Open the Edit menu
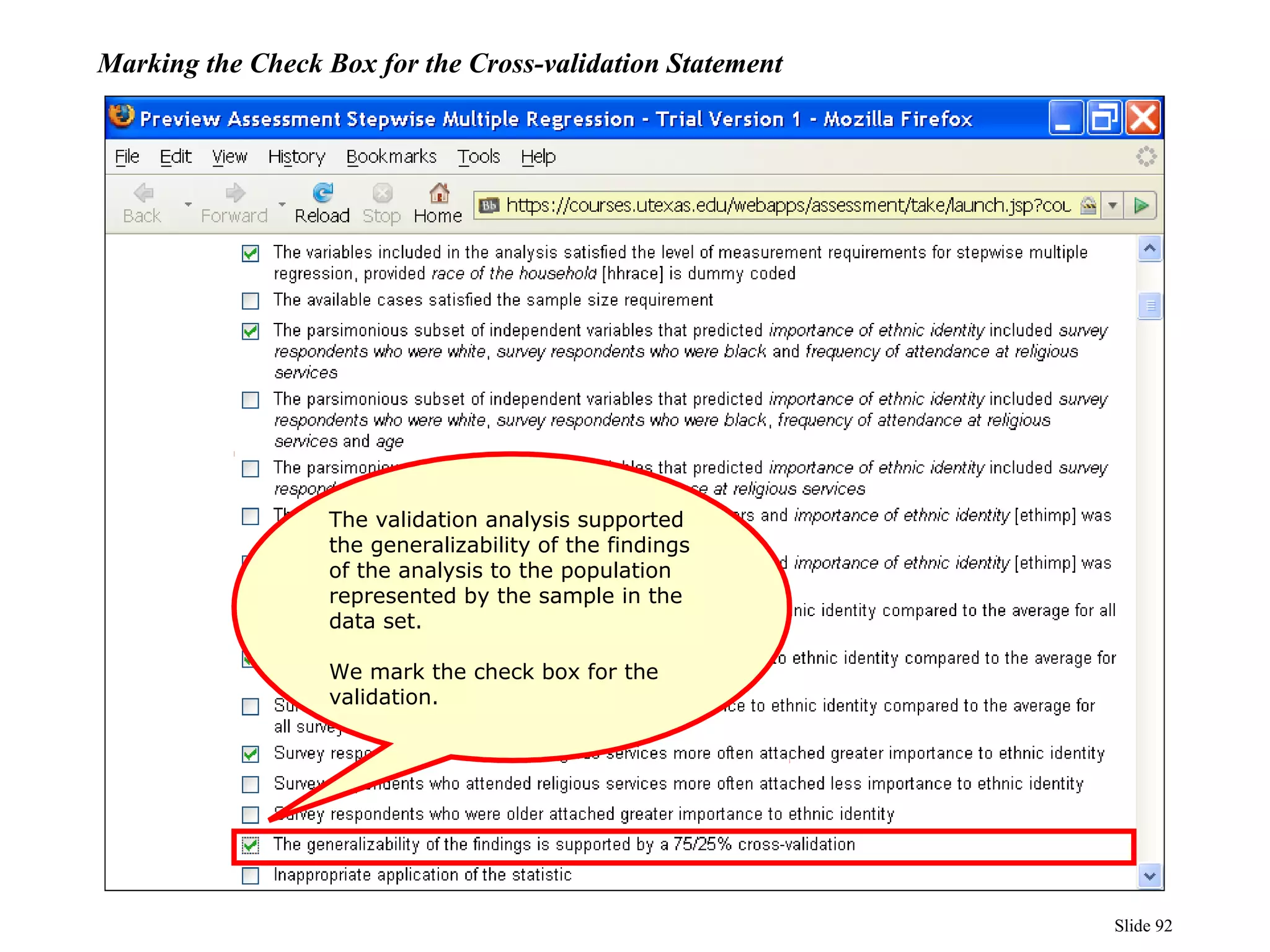 click(x=175, y=157)
